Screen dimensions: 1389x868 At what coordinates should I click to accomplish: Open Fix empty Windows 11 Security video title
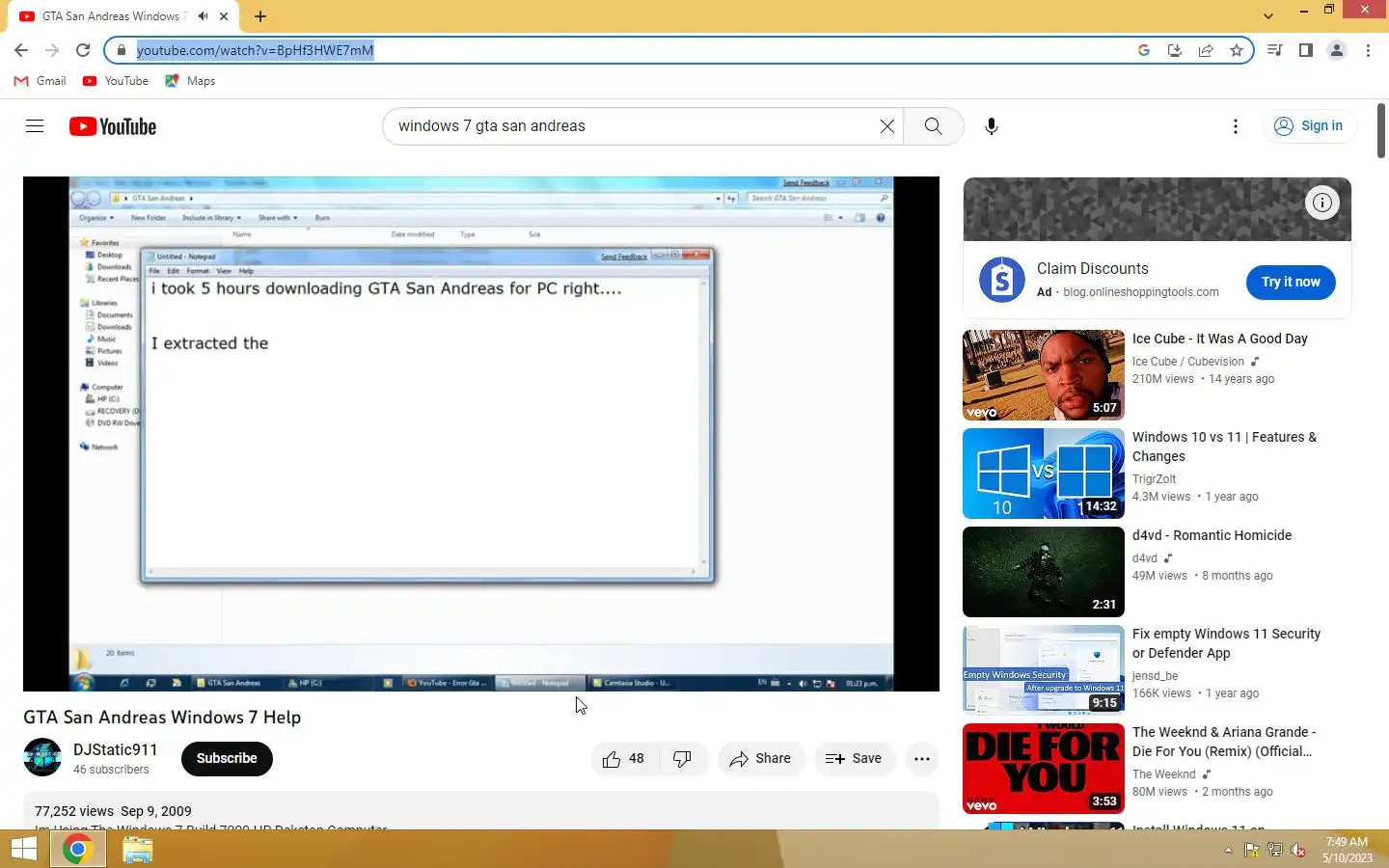(x=1226, y=643)
